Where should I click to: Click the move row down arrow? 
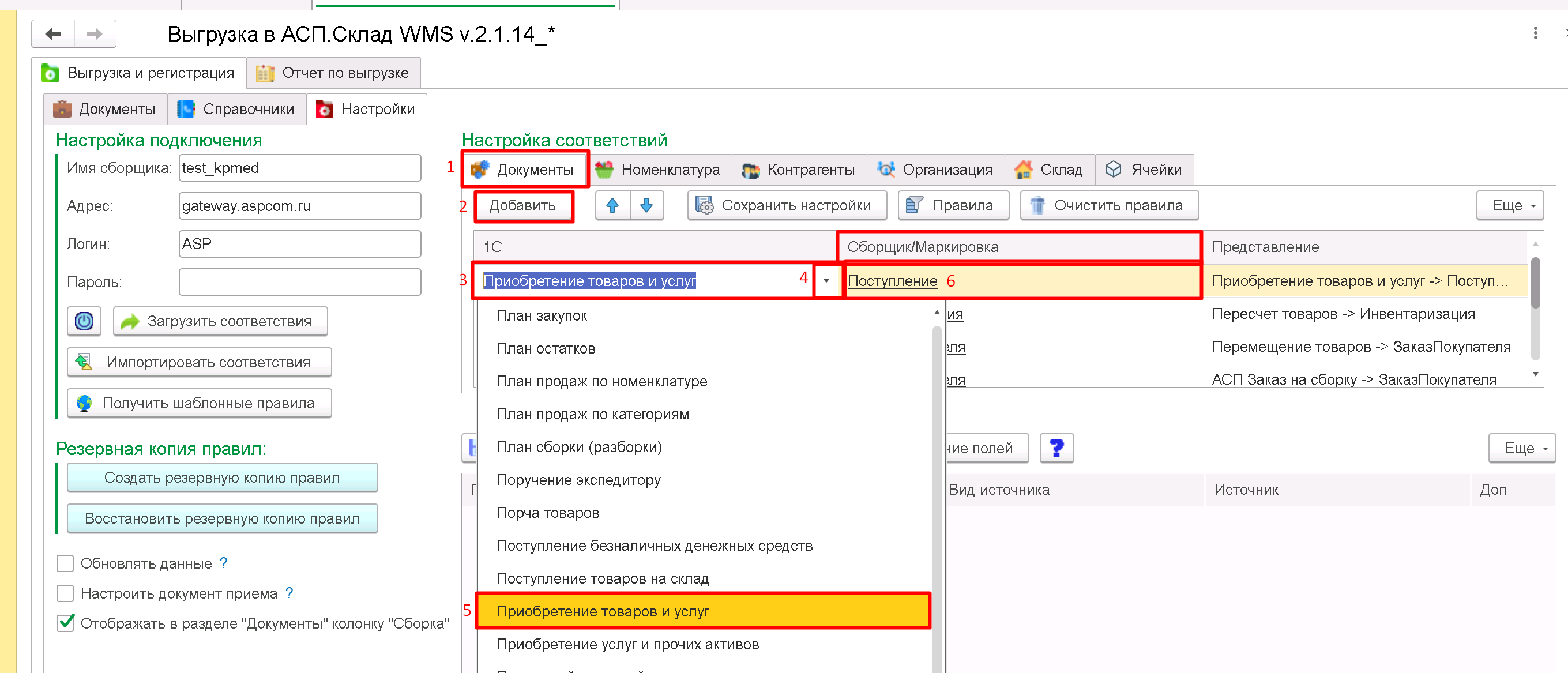tap(646, 206)
